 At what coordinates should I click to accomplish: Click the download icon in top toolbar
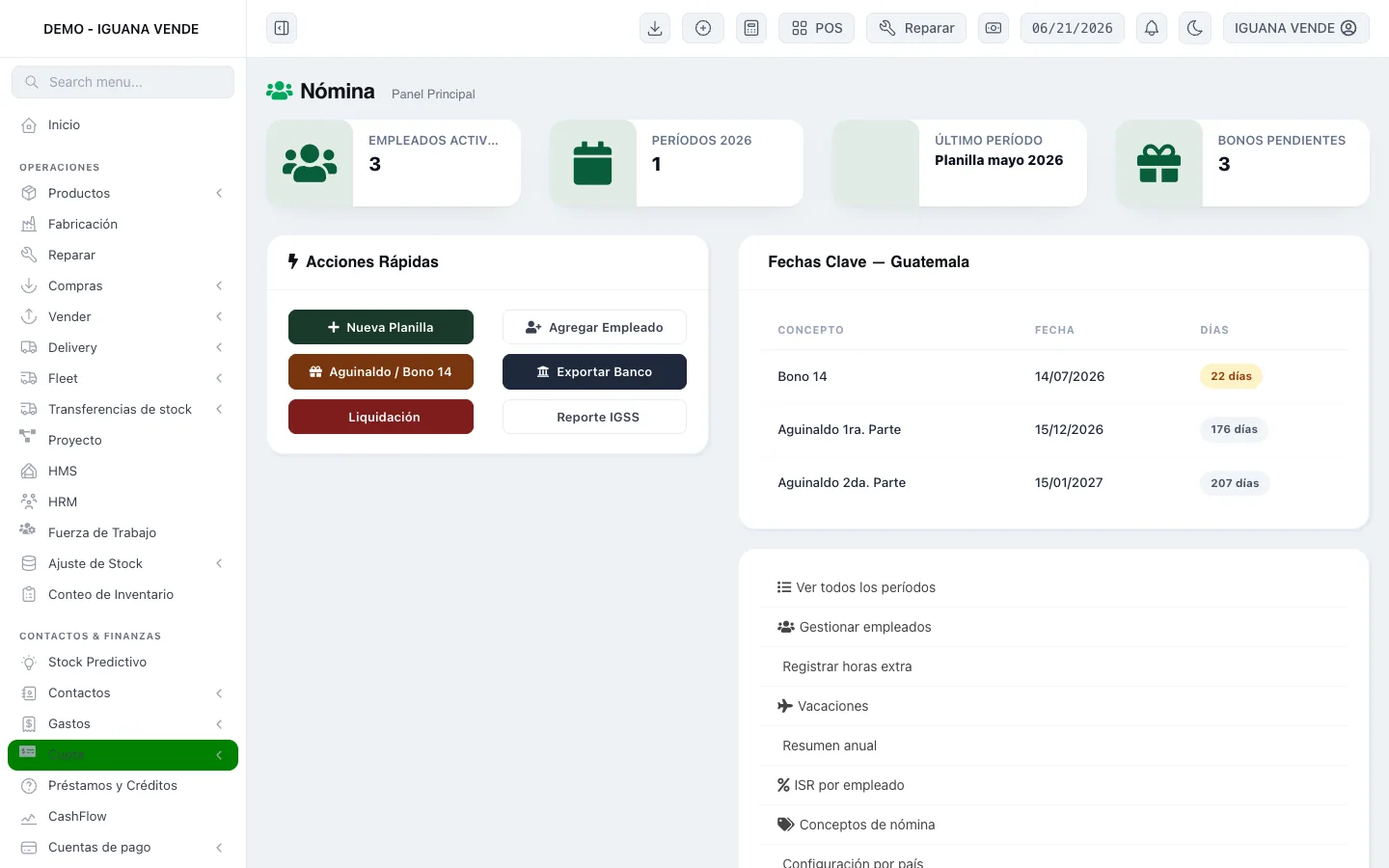655,28
